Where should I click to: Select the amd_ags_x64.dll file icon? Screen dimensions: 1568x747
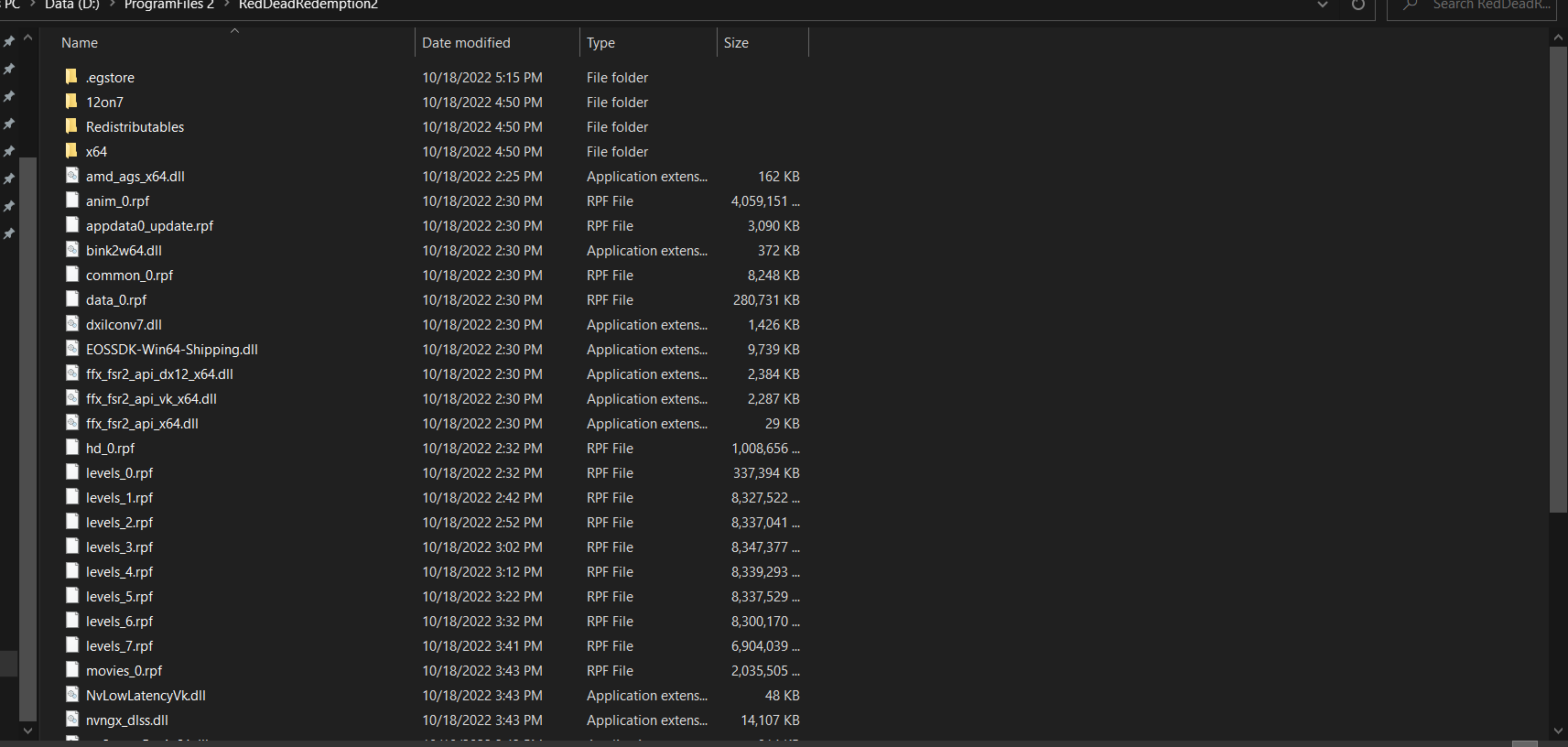pos(72,176)
